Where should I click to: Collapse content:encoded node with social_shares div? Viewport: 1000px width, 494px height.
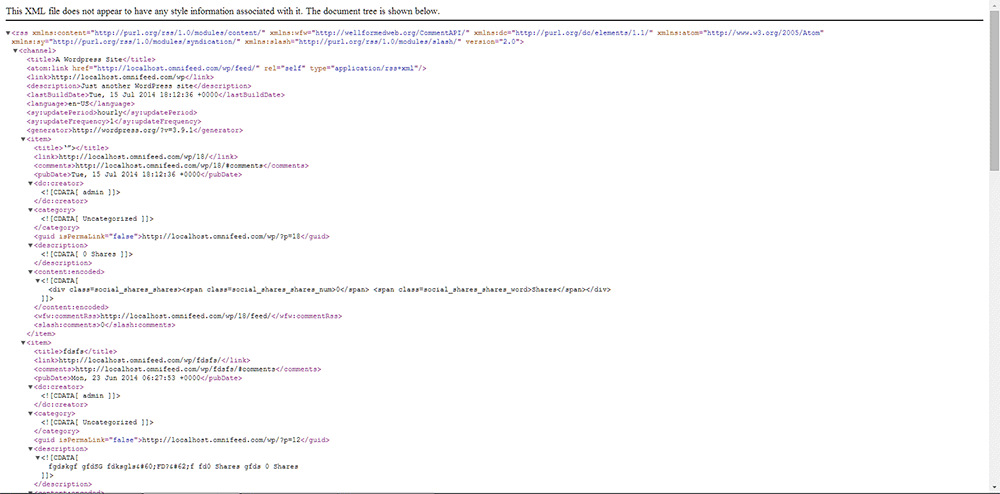[31, 272]
